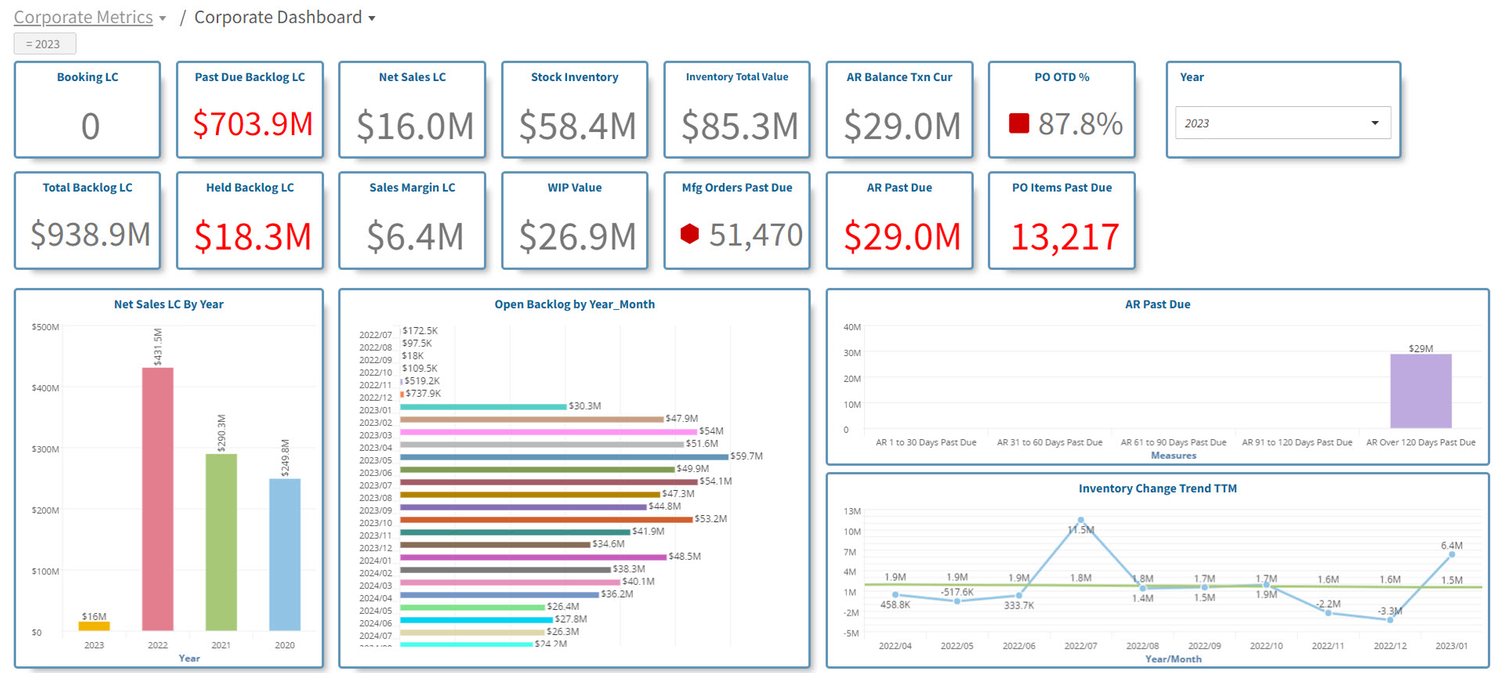Select AR Past Due $29.0M red value
The width and height of the screenshot is (1500, 673).
click(902, 236)
